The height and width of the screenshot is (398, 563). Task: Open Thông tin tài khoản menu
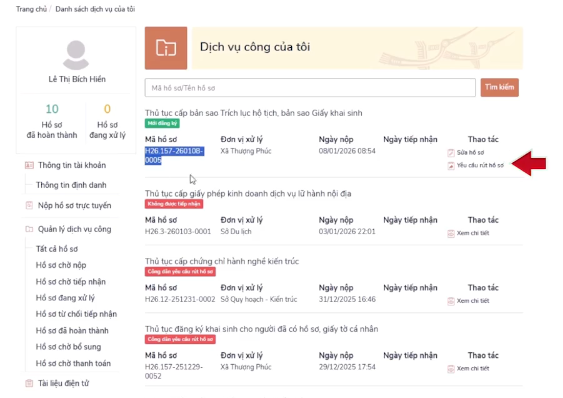coord(72,165)
